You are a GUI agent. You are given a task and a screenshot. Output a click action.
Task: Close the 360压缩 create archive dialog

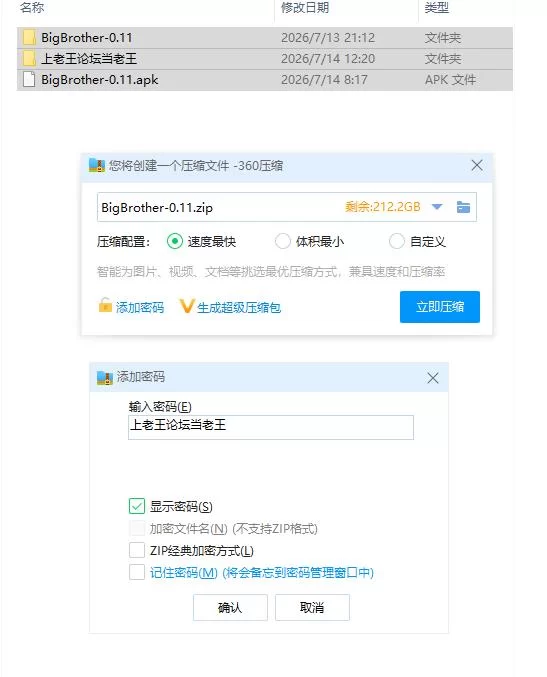(x=477, y=165)
